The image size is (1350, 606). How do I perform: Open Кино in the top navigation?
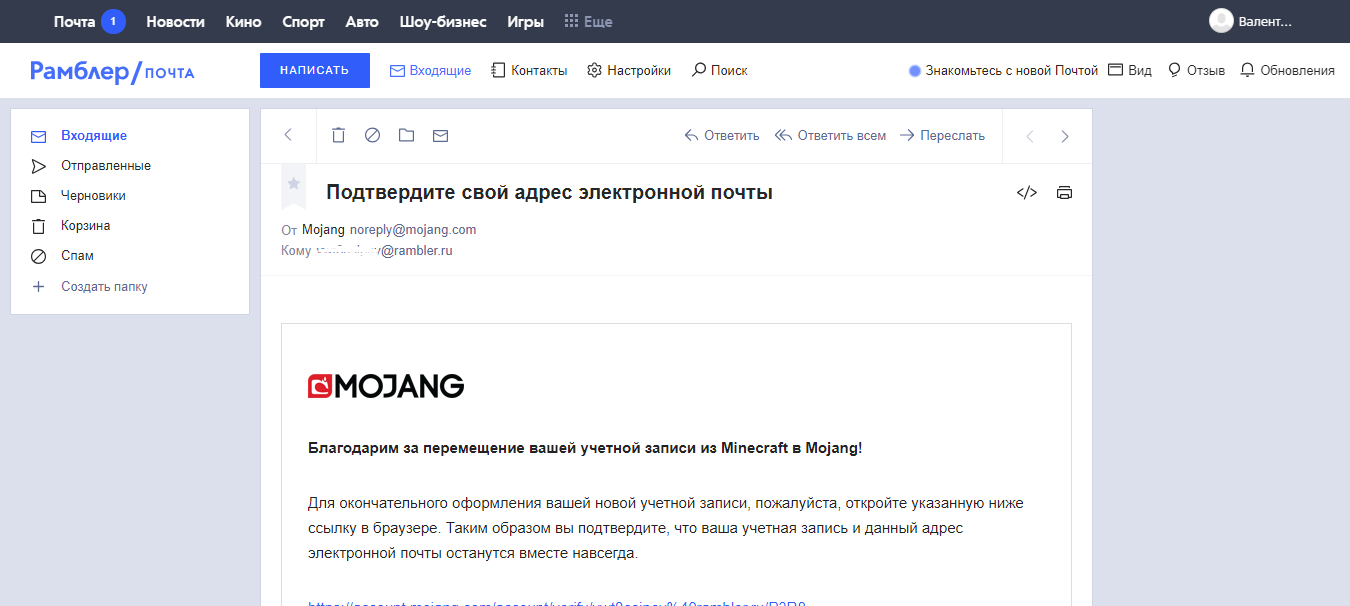pos(244,21)
